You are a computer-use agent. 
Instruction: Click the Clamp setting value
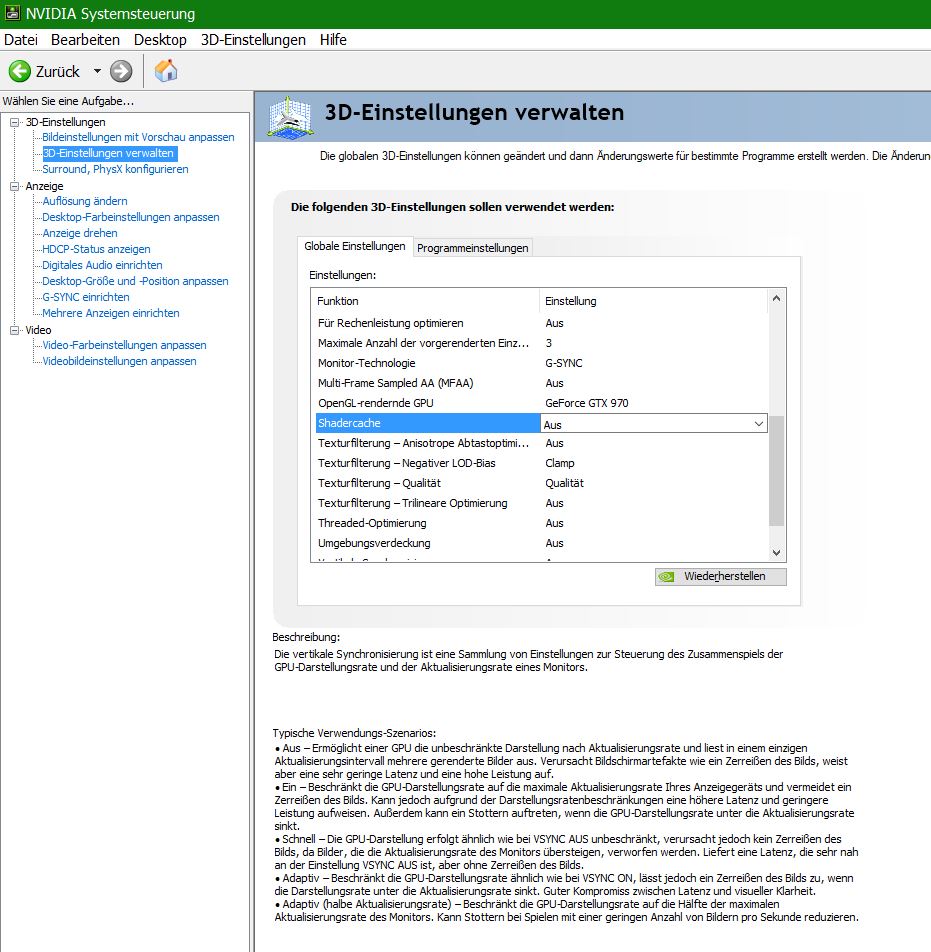(x=559, y=463)
